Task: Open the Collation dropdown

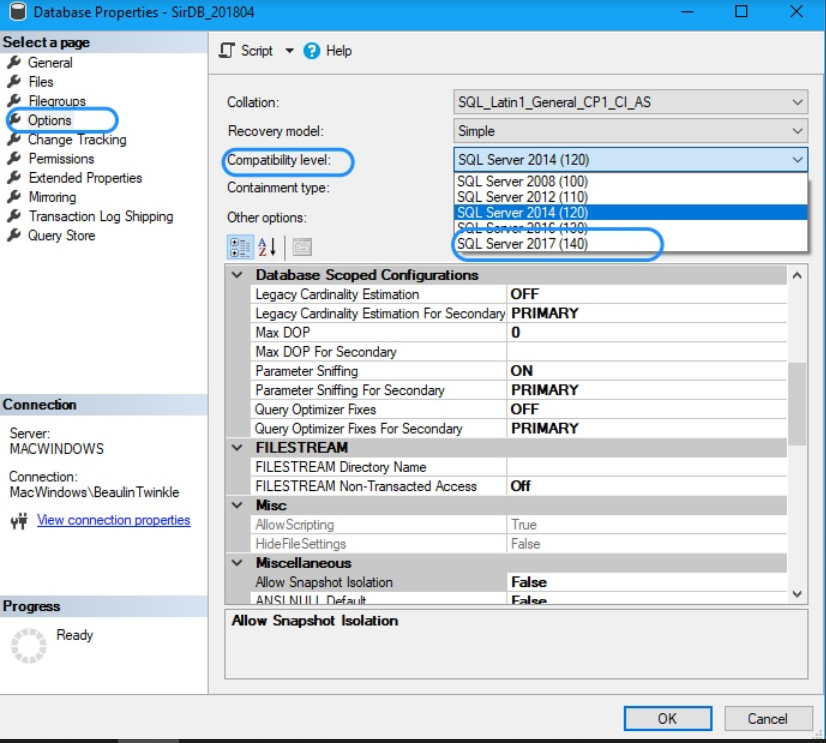Action: (630, 102)
